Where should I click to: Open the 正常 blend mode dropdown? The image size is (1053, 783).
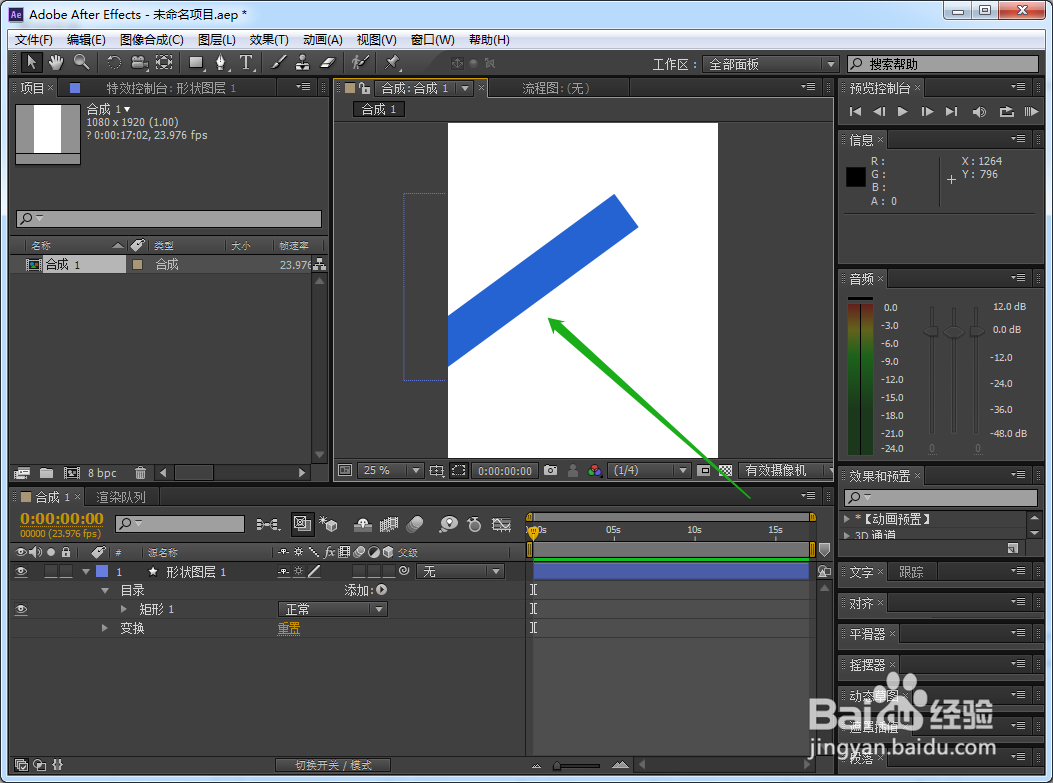tap(332, 609)
